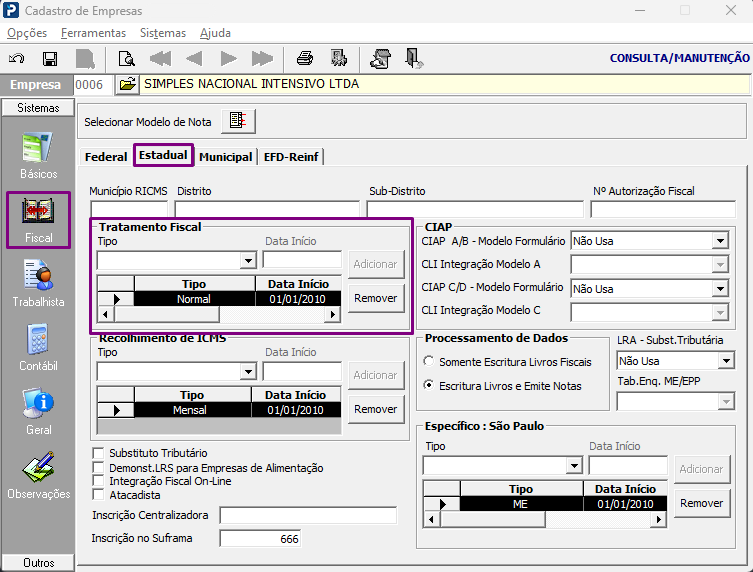Image resolution: width=753 pixels, height=572 pixels.
Task: Select Escritura Livros e Emite Notas radio
Action: pos(428,385)
